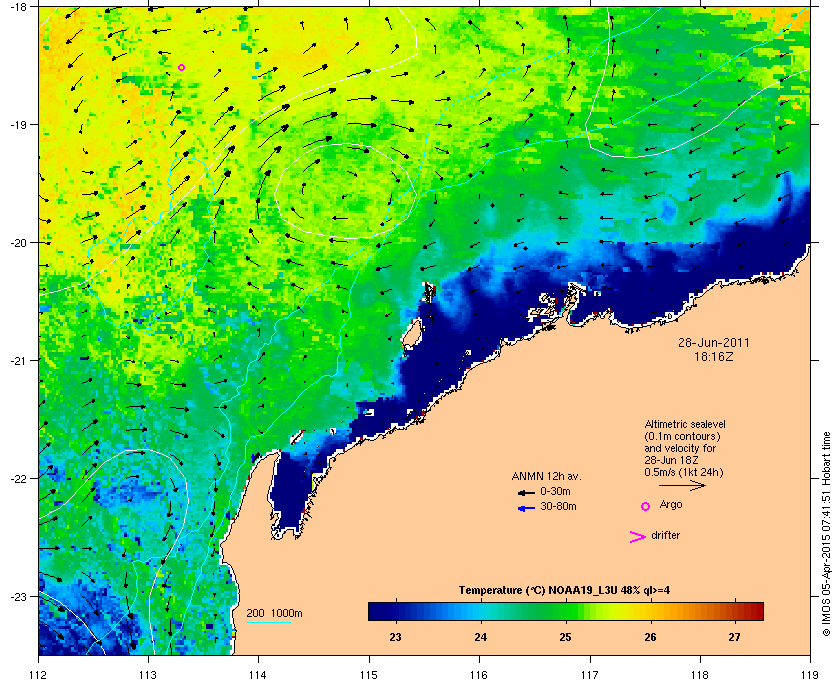This screenshot has height=680, width=840.
Task: Click the Argo float marker on the map
Action: (x=182, y=68)
